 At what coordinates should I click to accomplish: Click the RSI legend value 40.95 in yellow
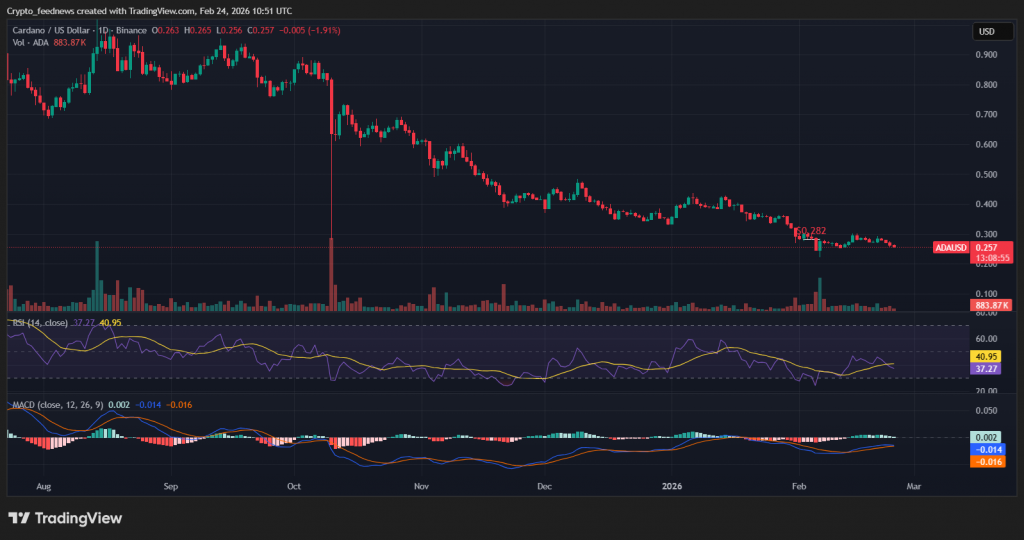coord(110,323)
